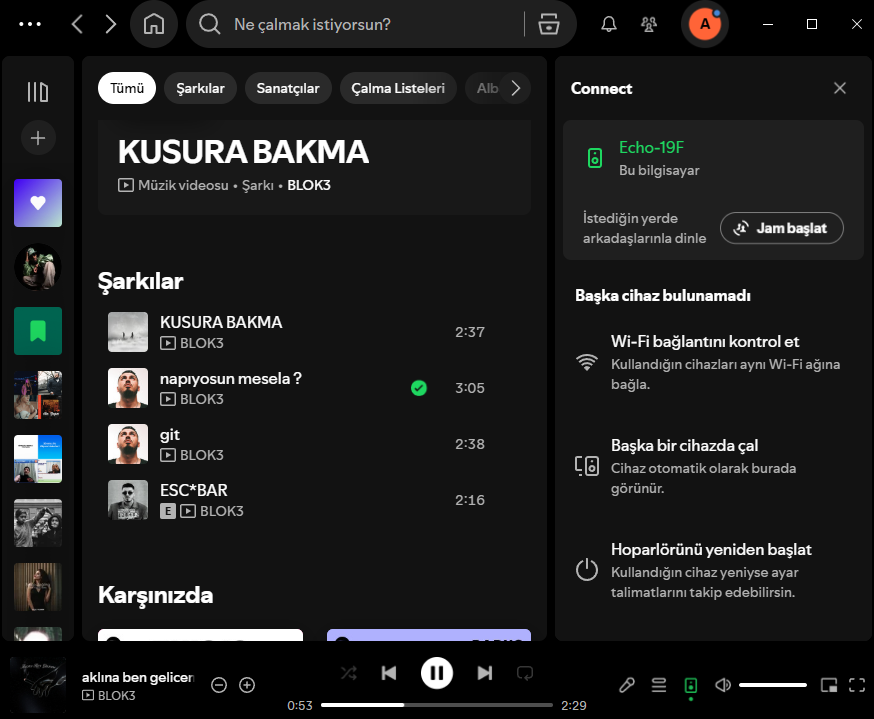The image size is (874, 719).
Task: Open 'Başka bir cihazda çal' help item
Action: tap(713, 466)
